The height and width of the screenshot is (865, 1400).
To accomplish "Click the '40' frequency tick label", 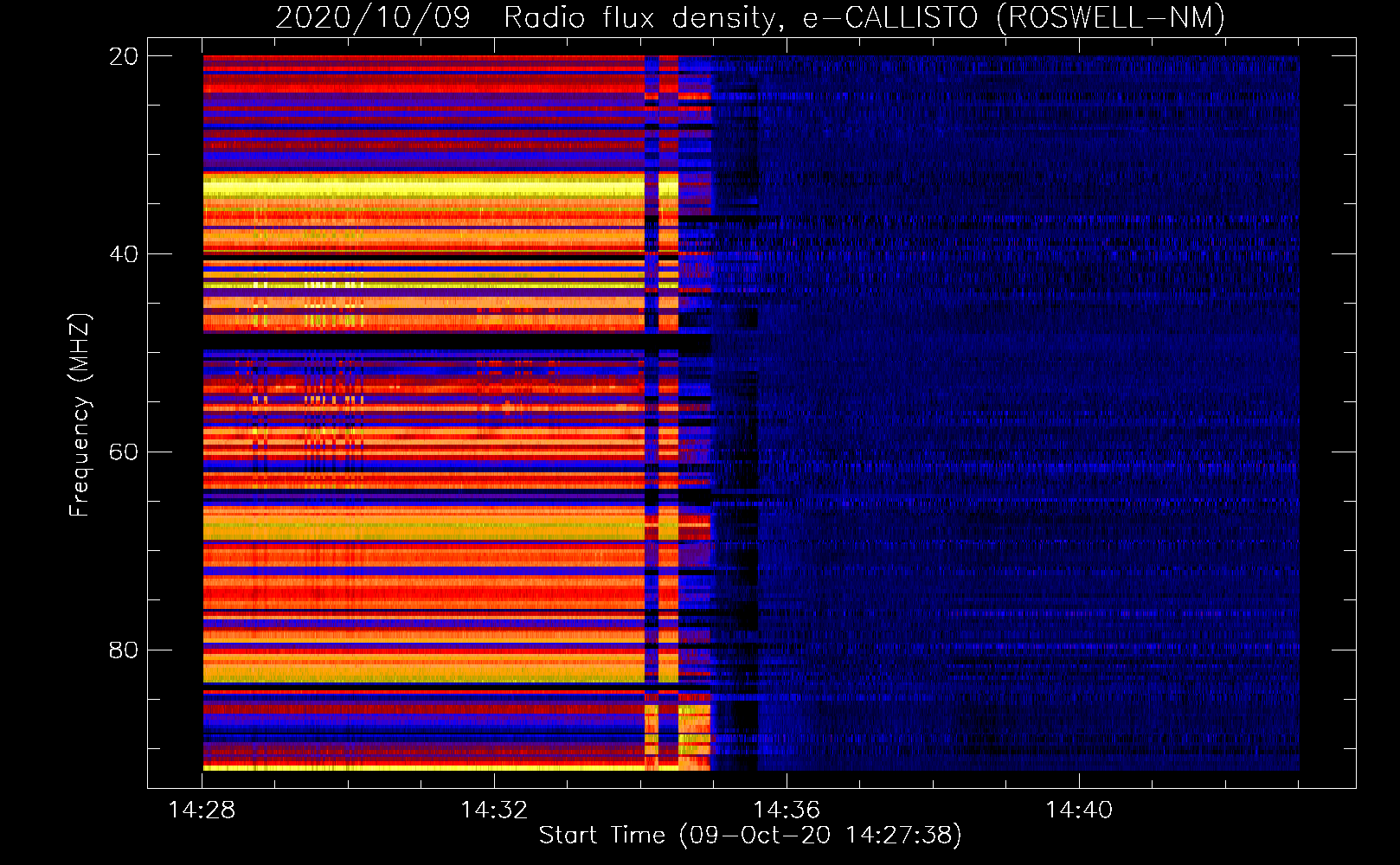I will tap(124, 254).
